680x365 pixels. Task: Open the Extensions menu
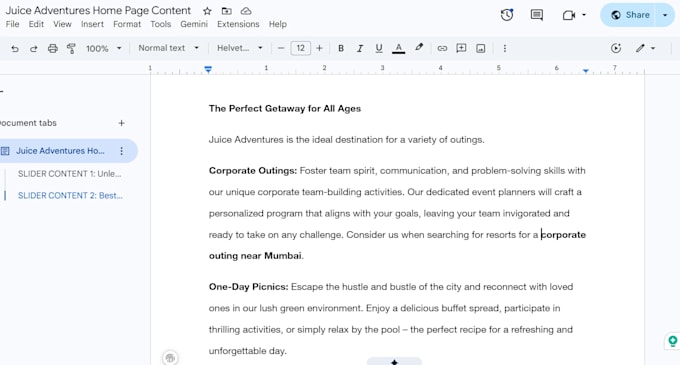coord(238,24)
